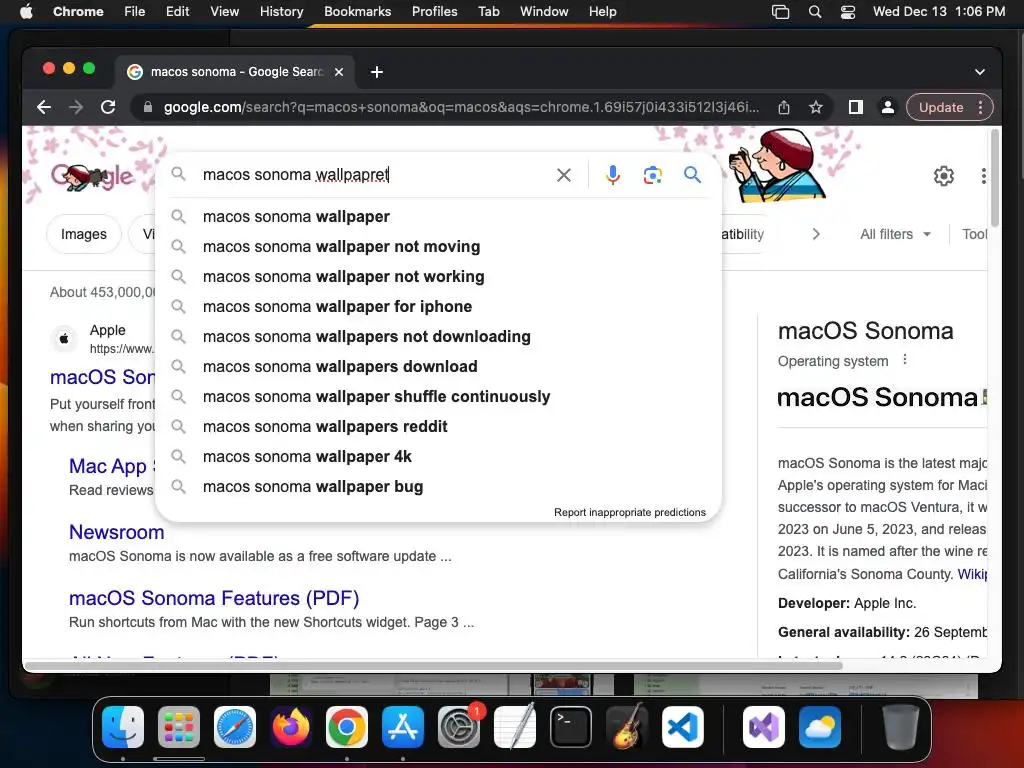Click the Google doodle logo

(91, 176)
